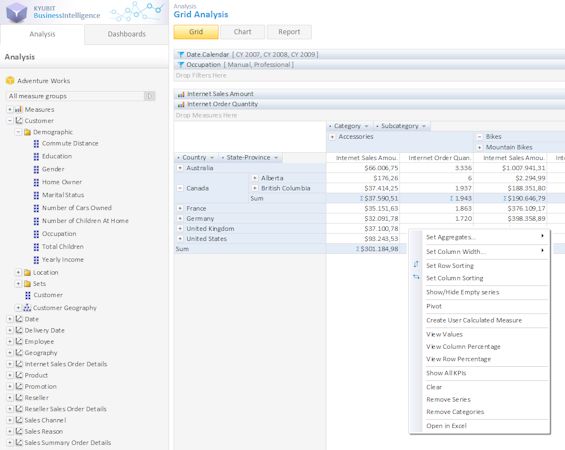Click the Number of Cars Owned icon
Viewport: 565px width, 450px height.
[x=36, y=208]
